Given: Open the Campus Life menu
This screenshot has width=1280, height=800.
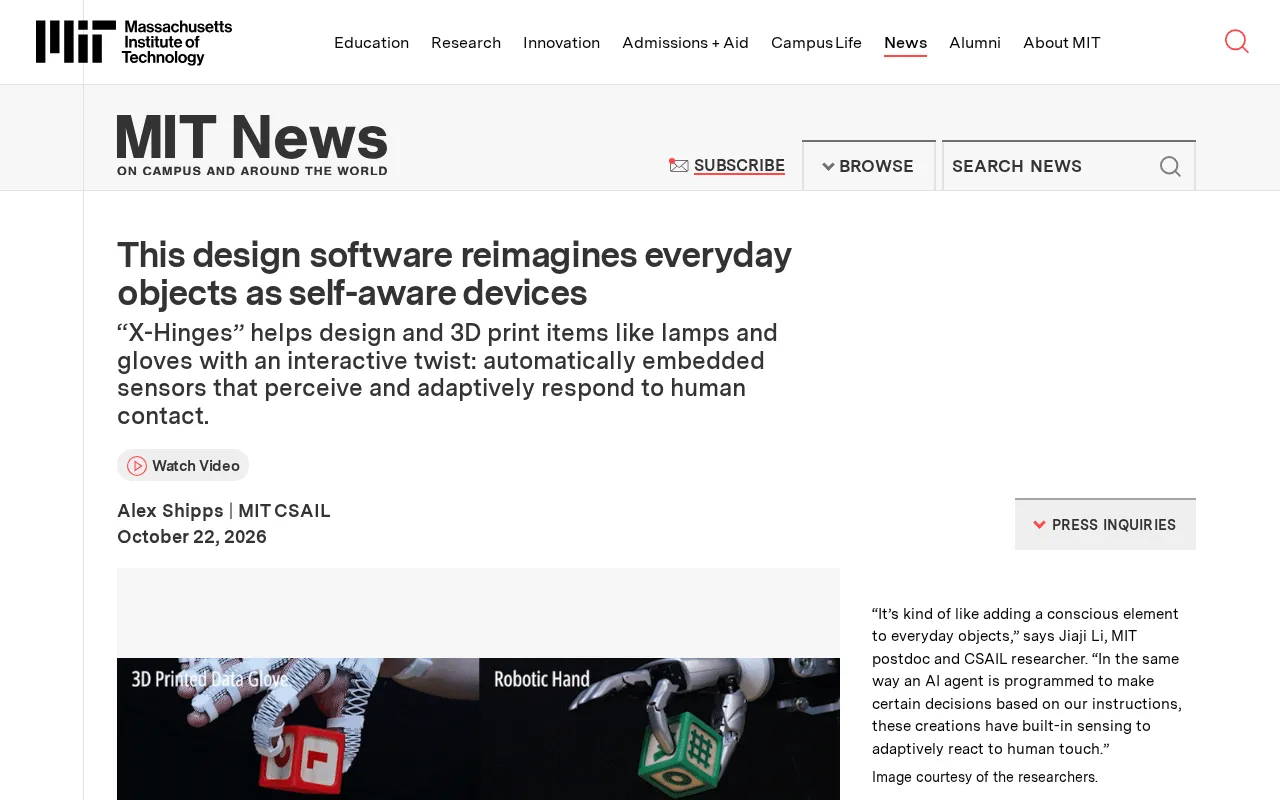Looking at the screenshot, I should (816, 42).
